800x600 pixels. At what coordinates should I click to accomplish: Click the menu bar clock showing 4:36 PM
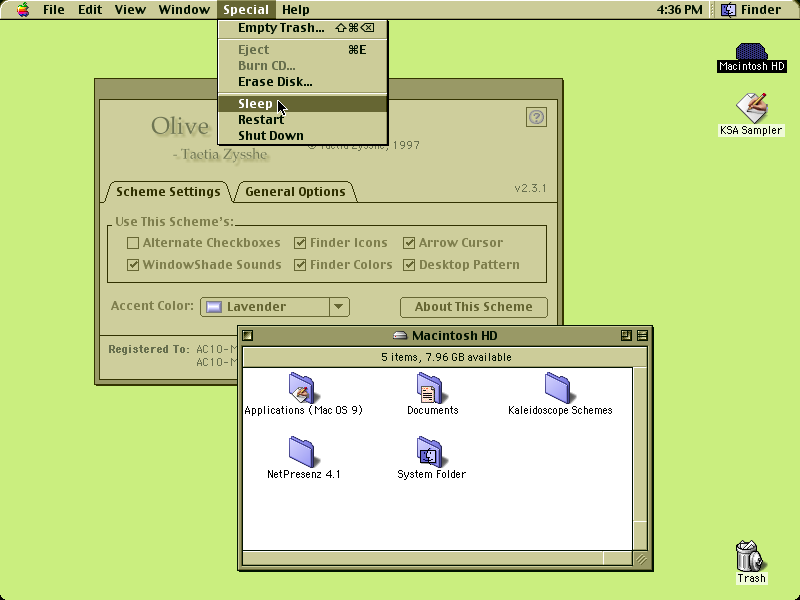click(680, 10)
